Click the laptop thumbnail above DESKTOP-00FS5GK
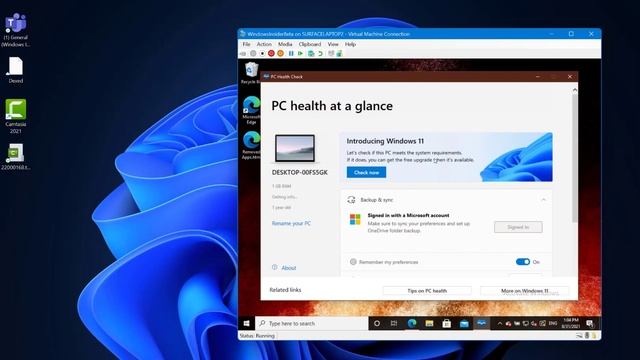 tap(295, 149)
